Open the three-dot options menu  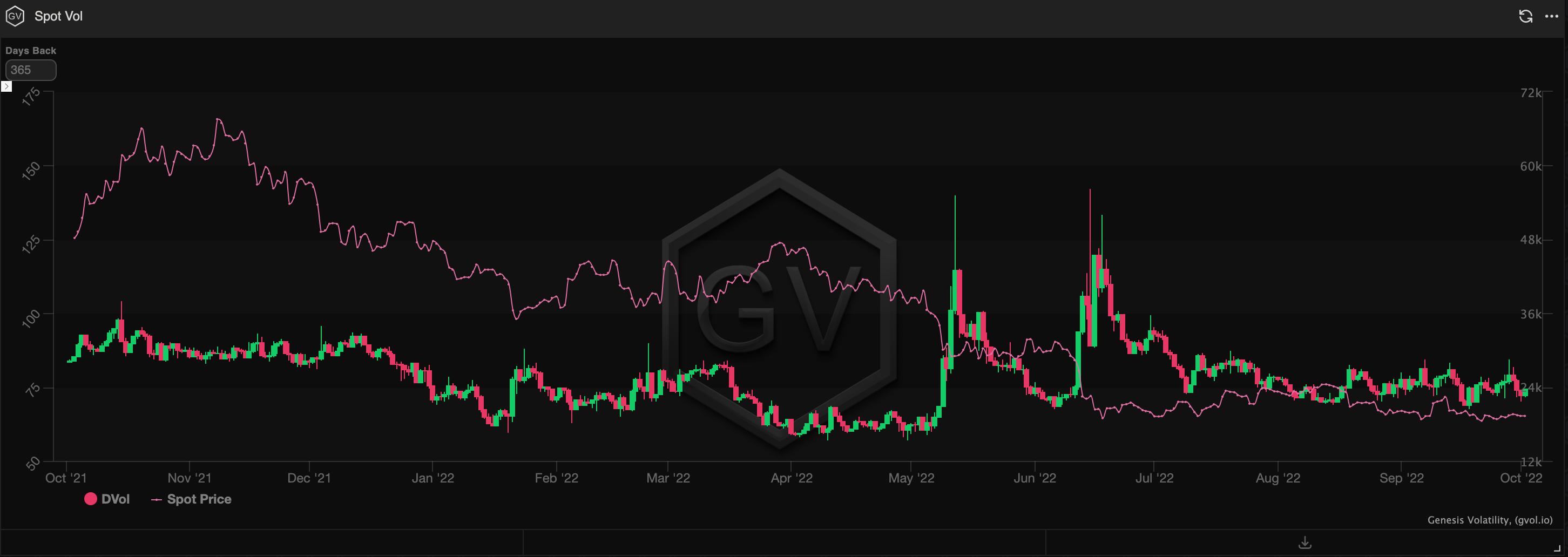(1552, 16)
